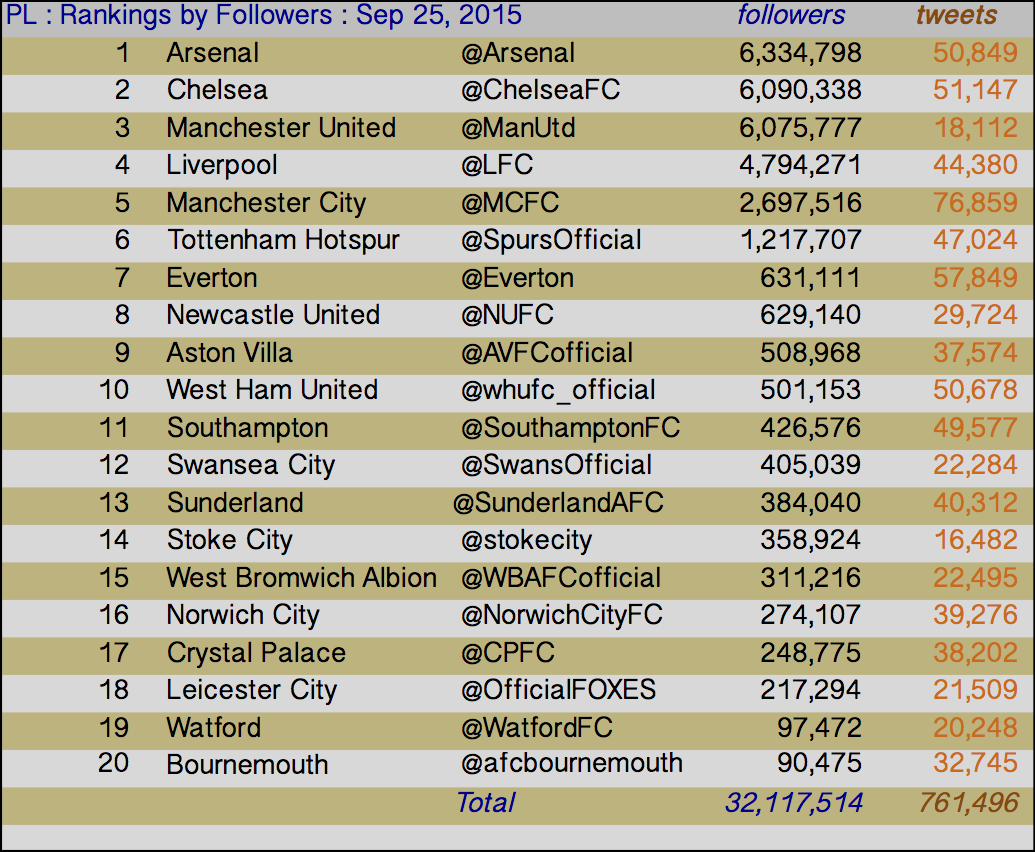The width and height of the screenshot is (1035, 852).
Task: Select the @whufc_official handle
Action: coord(558,391)
